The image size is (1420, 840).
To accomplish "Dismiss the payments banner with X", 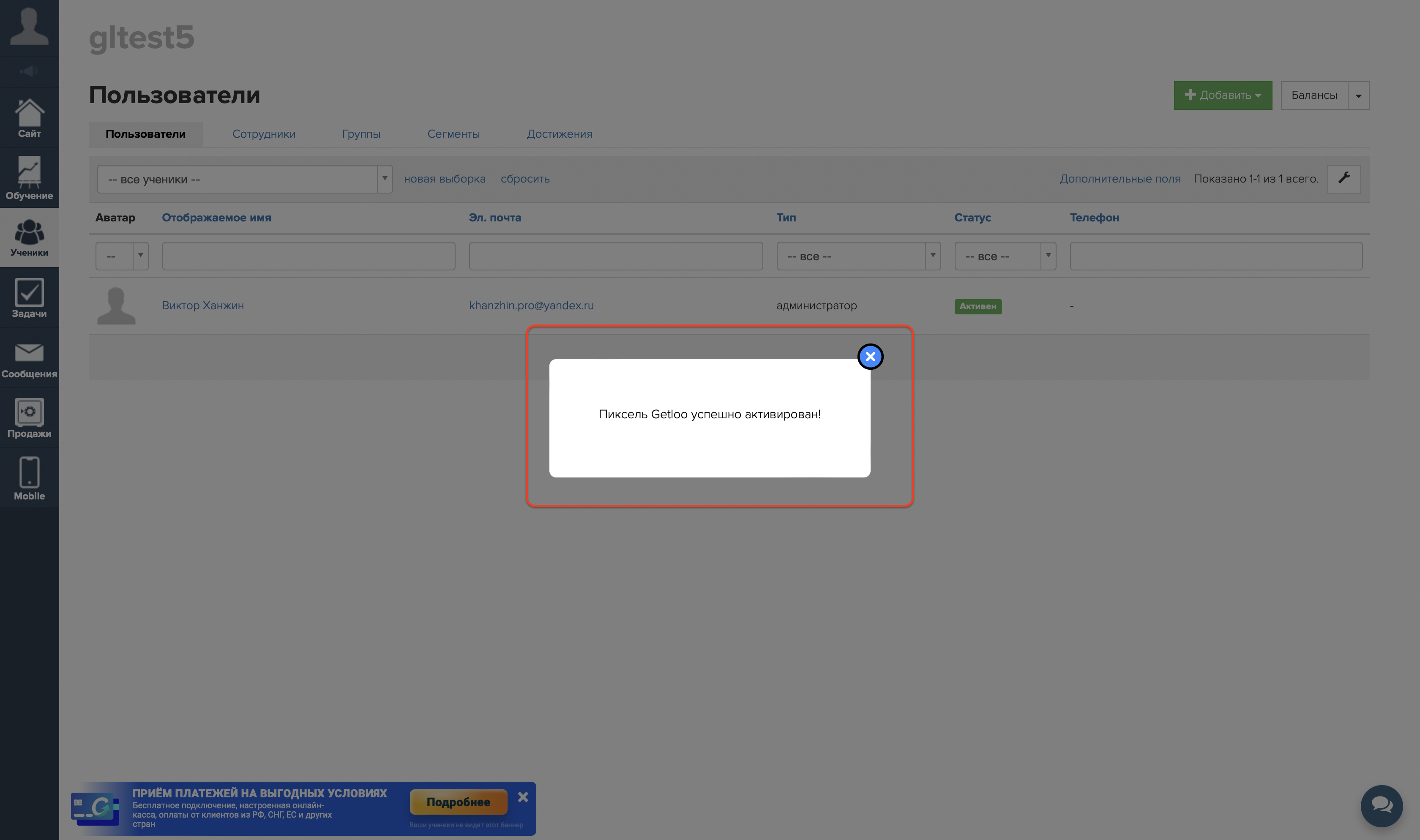I will 522,797.
